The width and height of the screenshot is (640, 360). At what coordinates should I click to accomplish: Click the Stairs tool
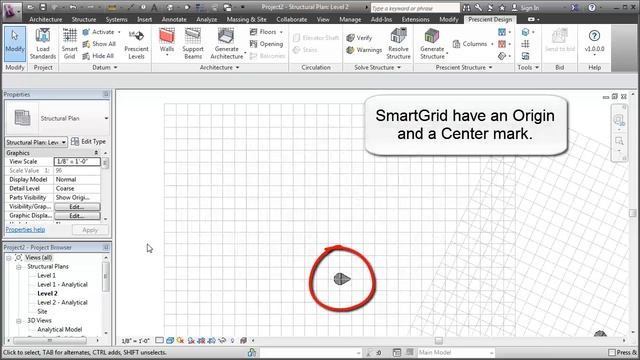pyautogui.click(x=305, y=50)
